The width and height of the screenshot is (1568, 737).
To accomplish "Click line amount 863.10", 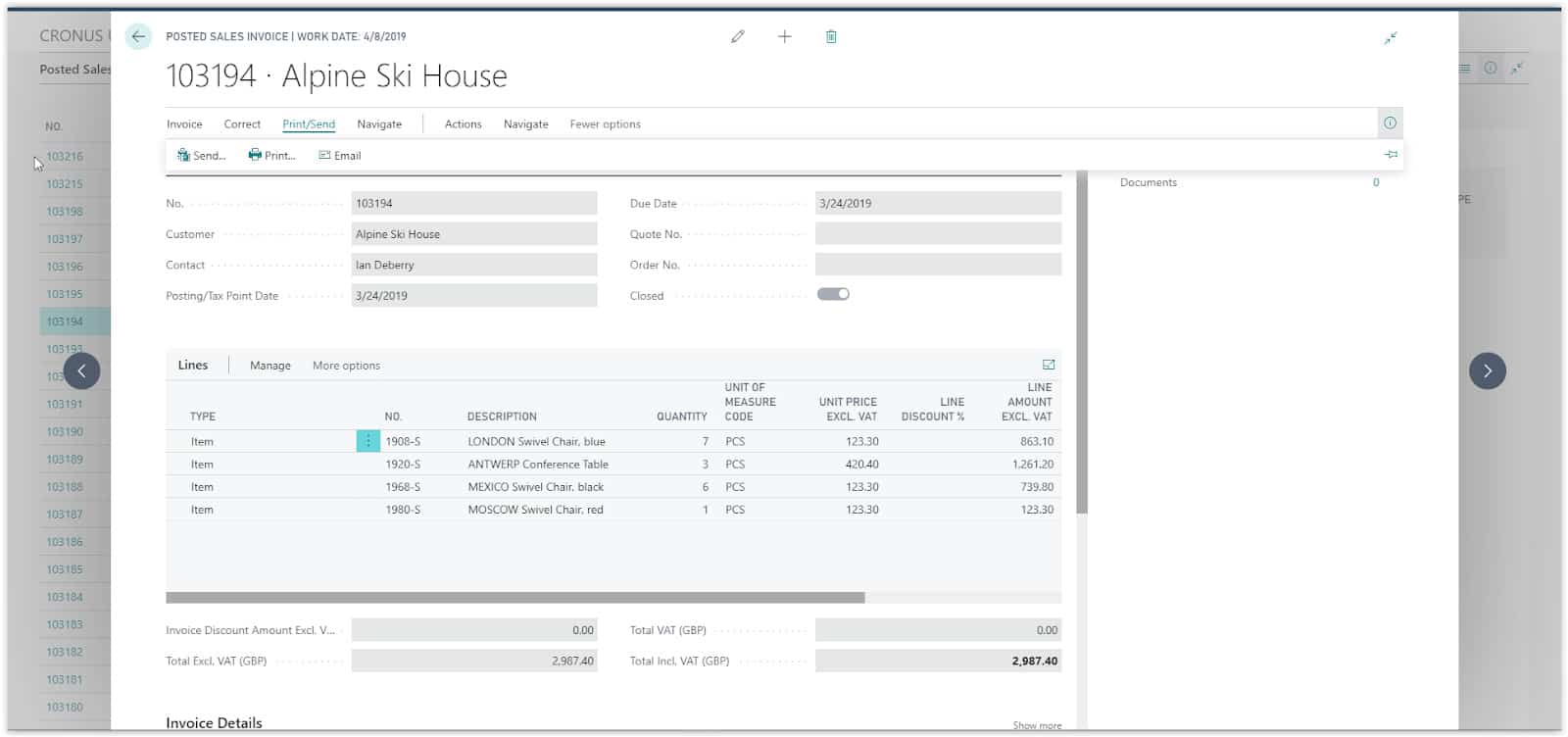I will point(1037,442).
